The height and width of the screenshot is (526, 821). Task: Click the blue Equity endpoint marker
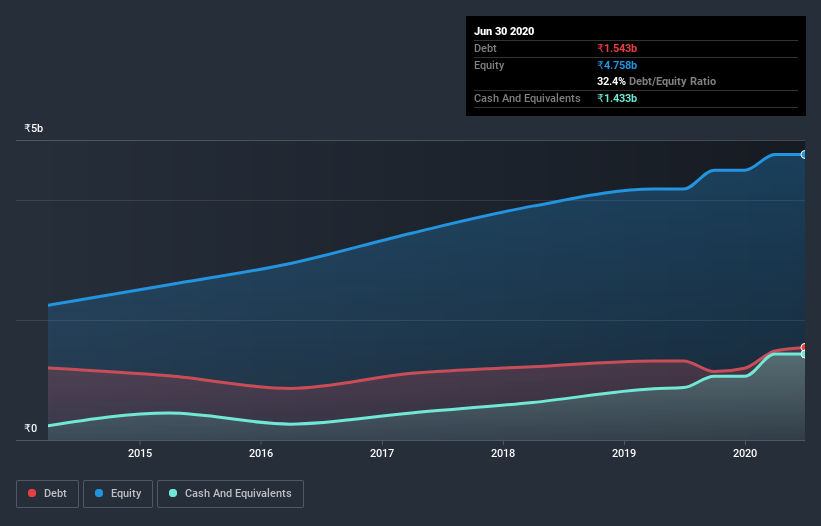click(804, 155)
